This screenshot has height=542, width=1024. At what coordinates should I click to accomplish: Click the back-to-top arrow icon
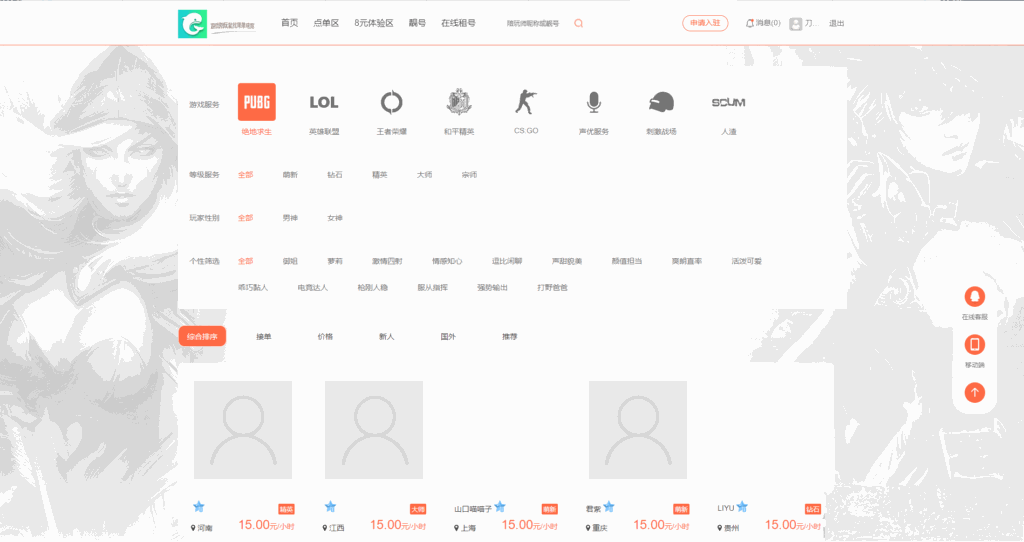pos(975,392)
